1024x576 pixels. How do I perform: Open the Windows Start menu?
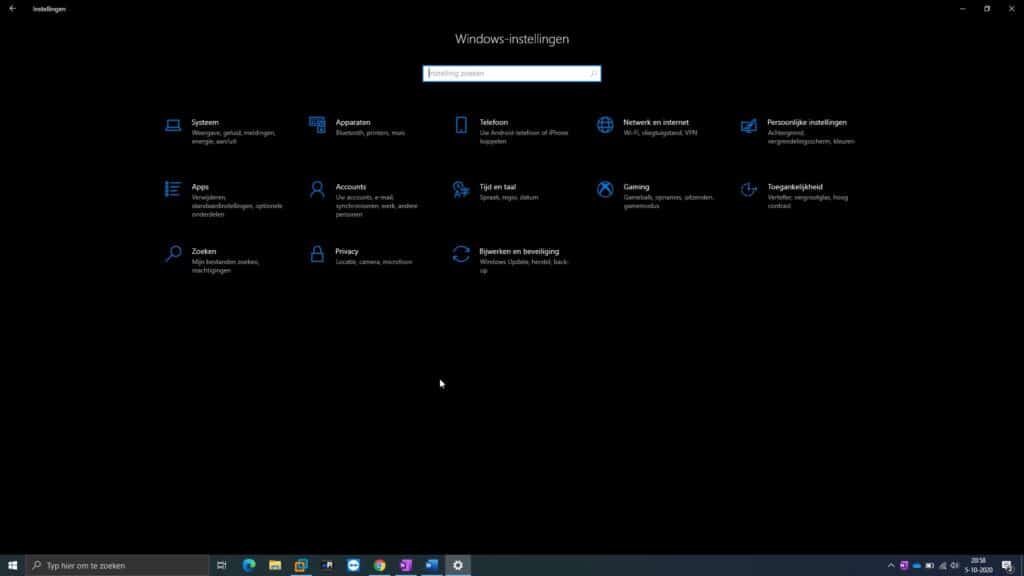(12, 566)
